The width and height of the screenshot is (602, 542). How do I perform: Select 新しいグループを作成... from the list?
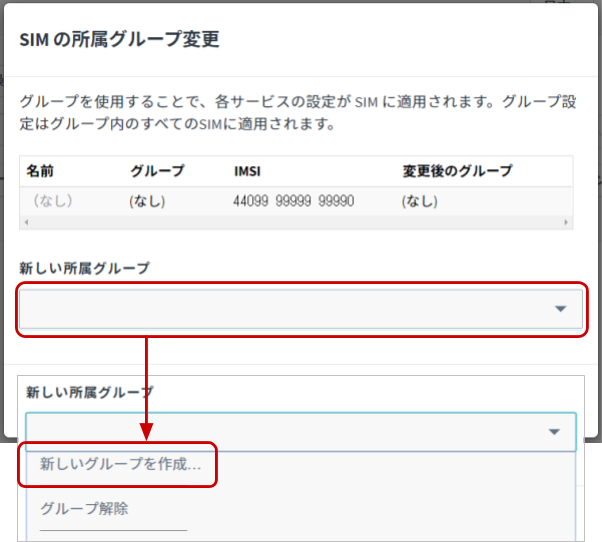120,465
